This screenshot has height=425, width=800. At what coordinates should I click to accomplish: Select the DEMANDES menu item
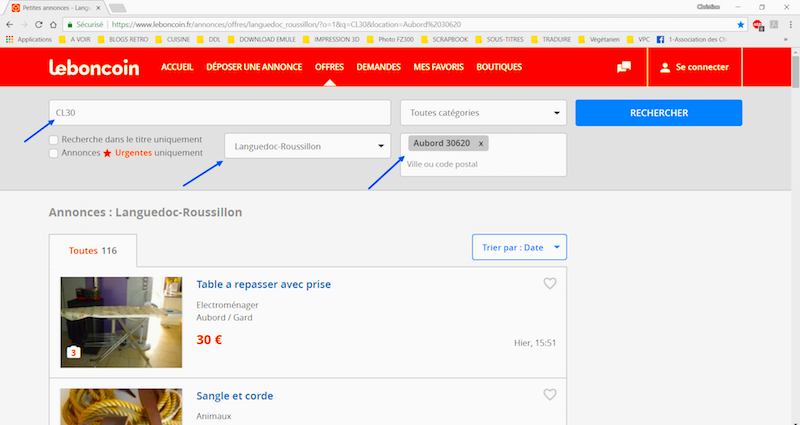[379, 67]
